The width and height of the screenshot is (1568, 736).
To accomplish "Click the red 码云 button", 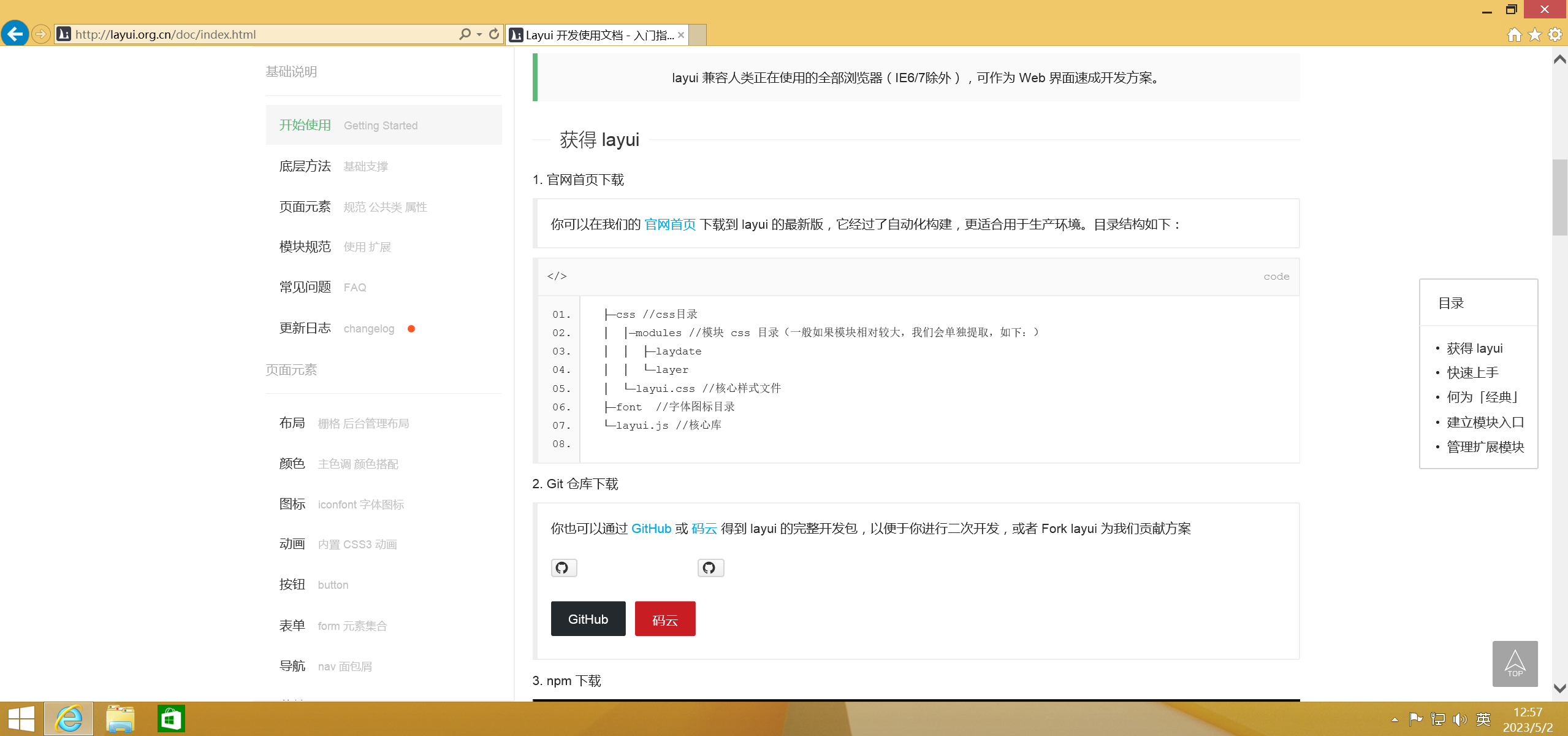I will tap(665, 619).
